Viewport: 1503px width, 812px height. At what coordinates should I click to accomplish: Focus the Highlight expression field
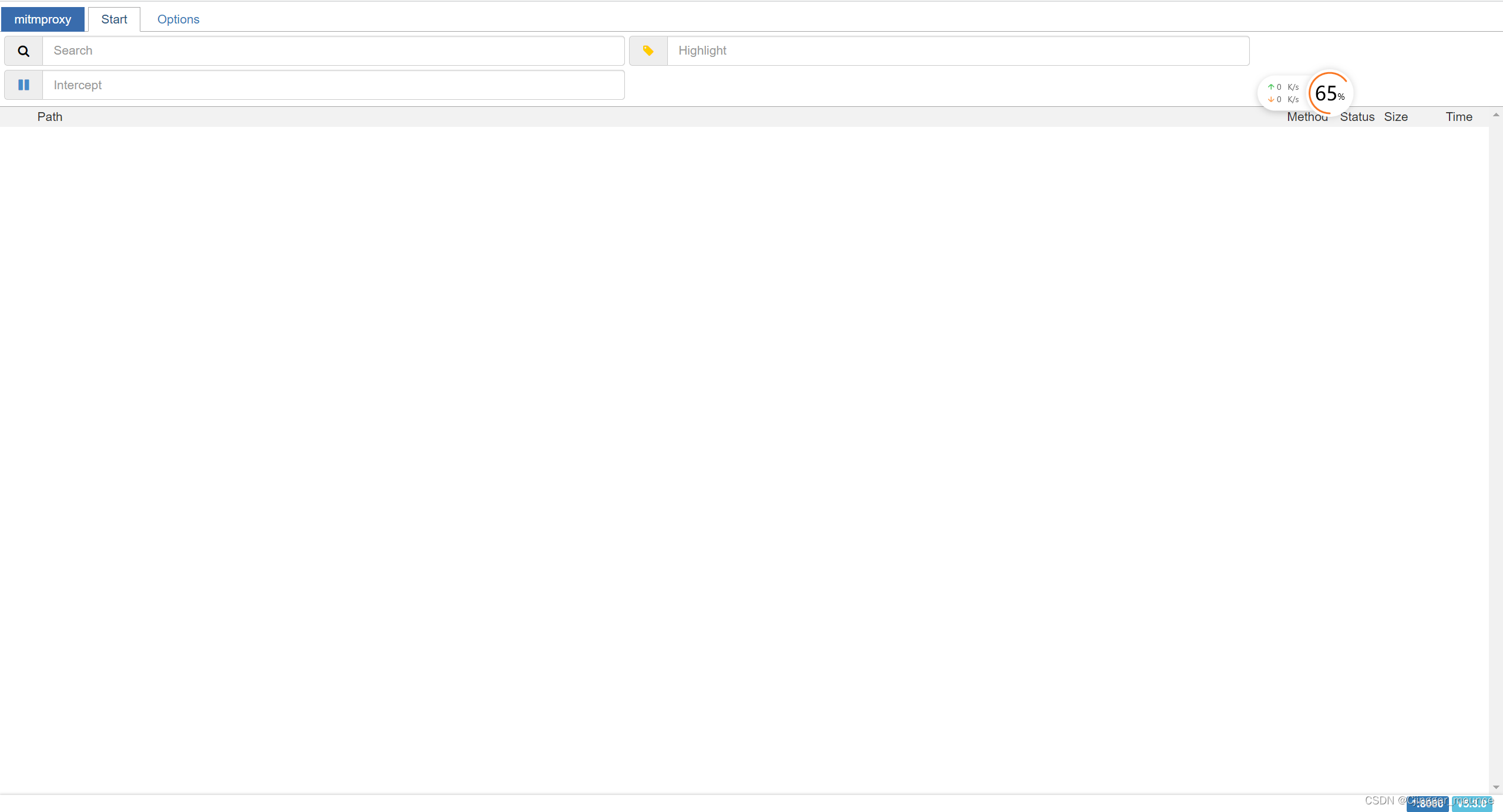(x=957, y=51)
